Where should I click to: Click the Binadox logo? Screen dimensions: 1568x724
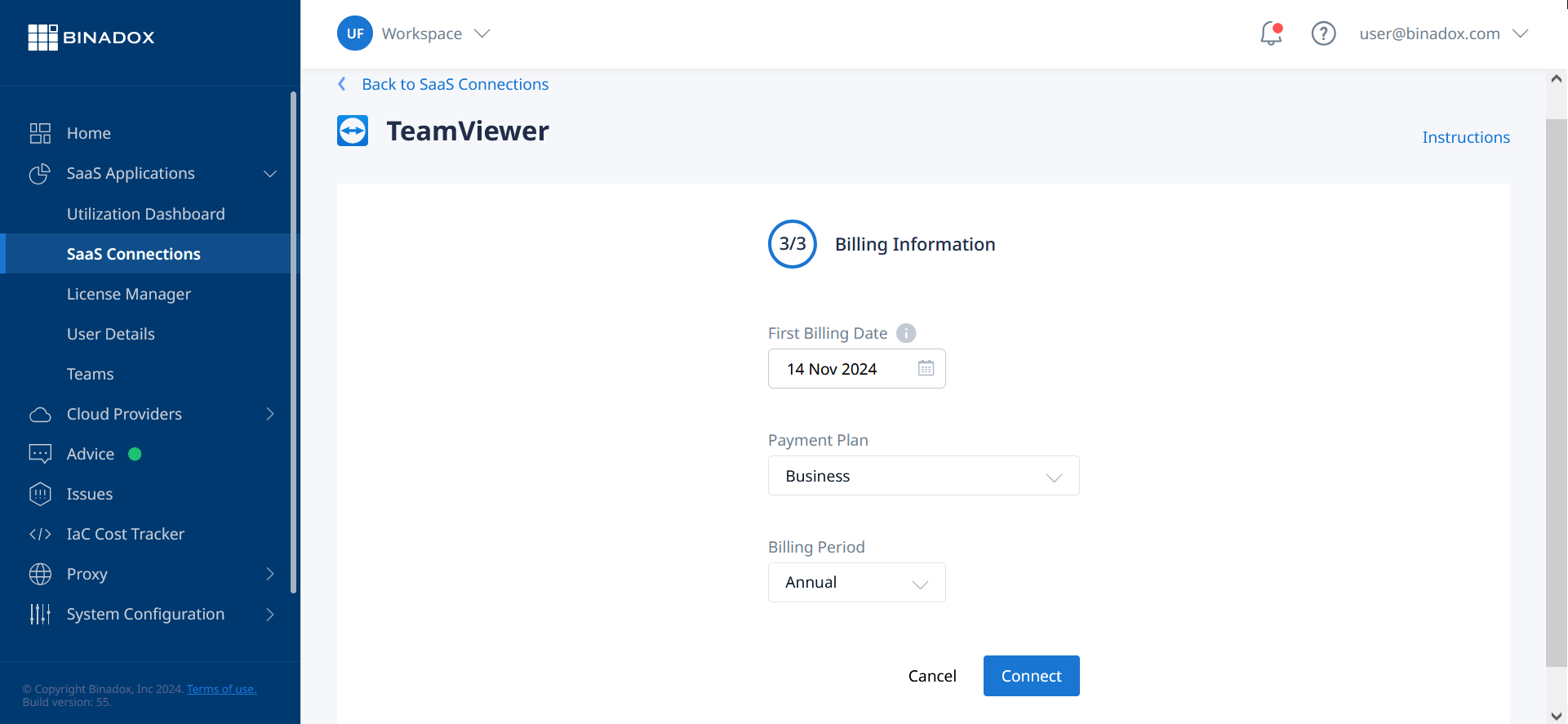coord(91,37)
